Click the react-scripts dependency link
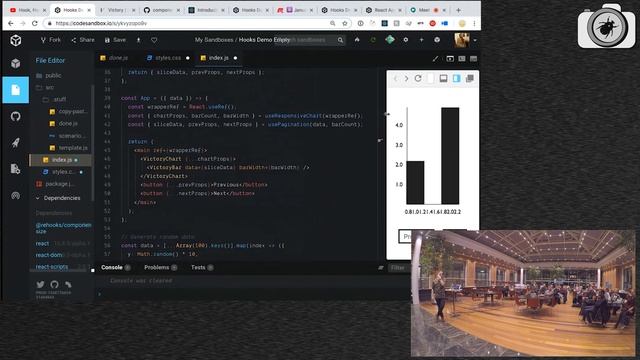Image resolution: width=640 pixels, height=360 pixels. click(x=52, y=267)
